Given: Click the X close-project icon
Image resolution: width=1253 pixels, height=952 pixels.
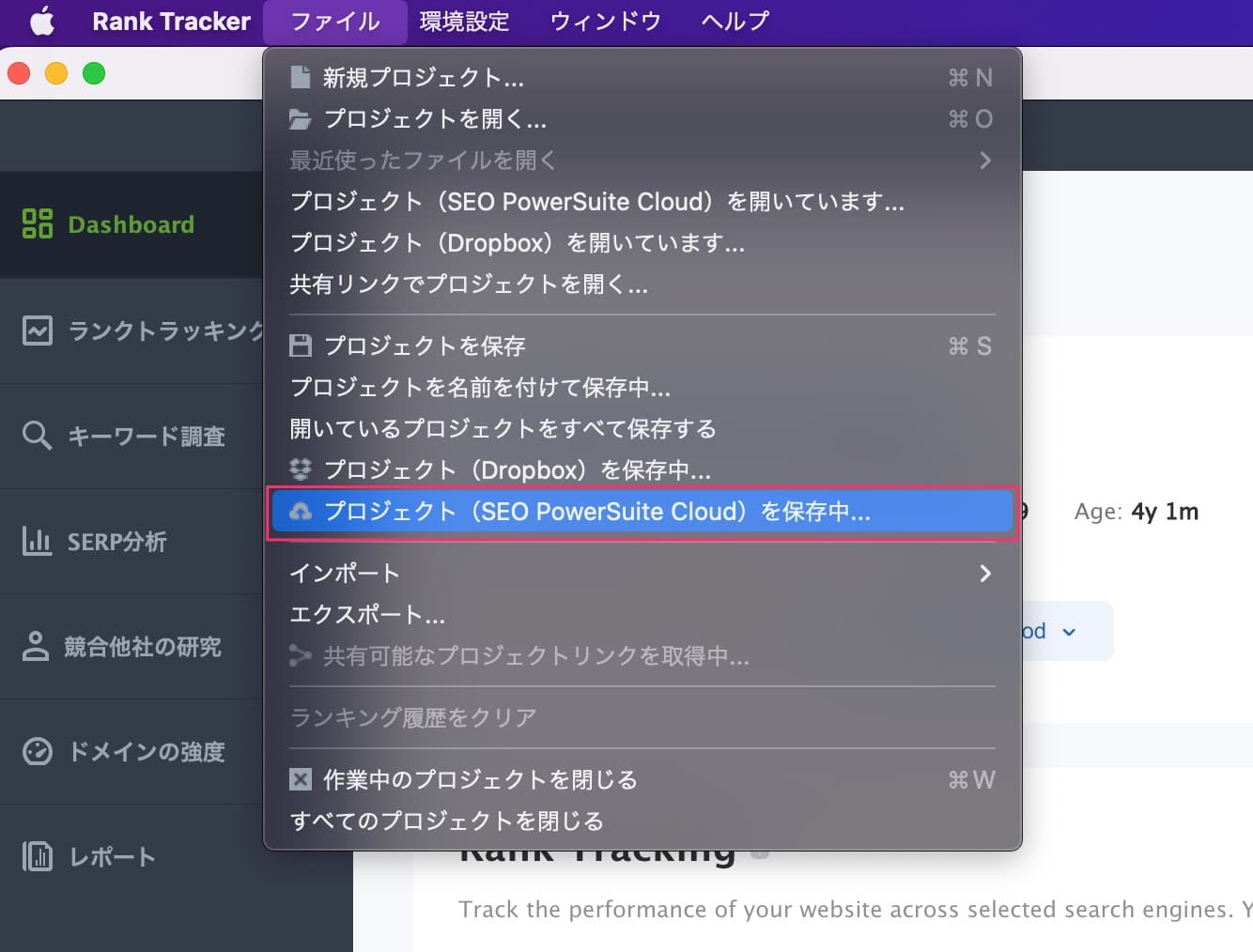Looking at the screenshot, I should point(301,779).
